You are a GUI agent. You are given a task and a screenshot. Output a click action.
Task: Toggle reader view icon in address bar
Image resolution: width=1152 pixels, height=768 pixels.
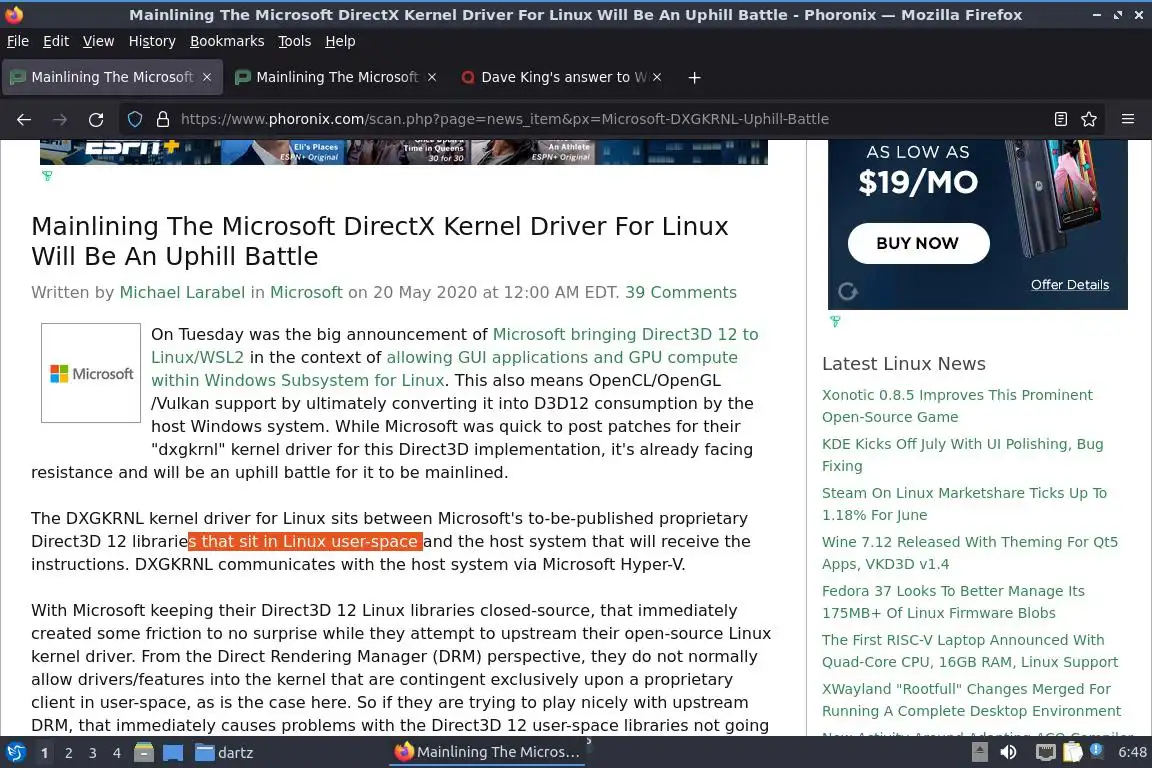pyautogui.click(x=1060, y=119)
